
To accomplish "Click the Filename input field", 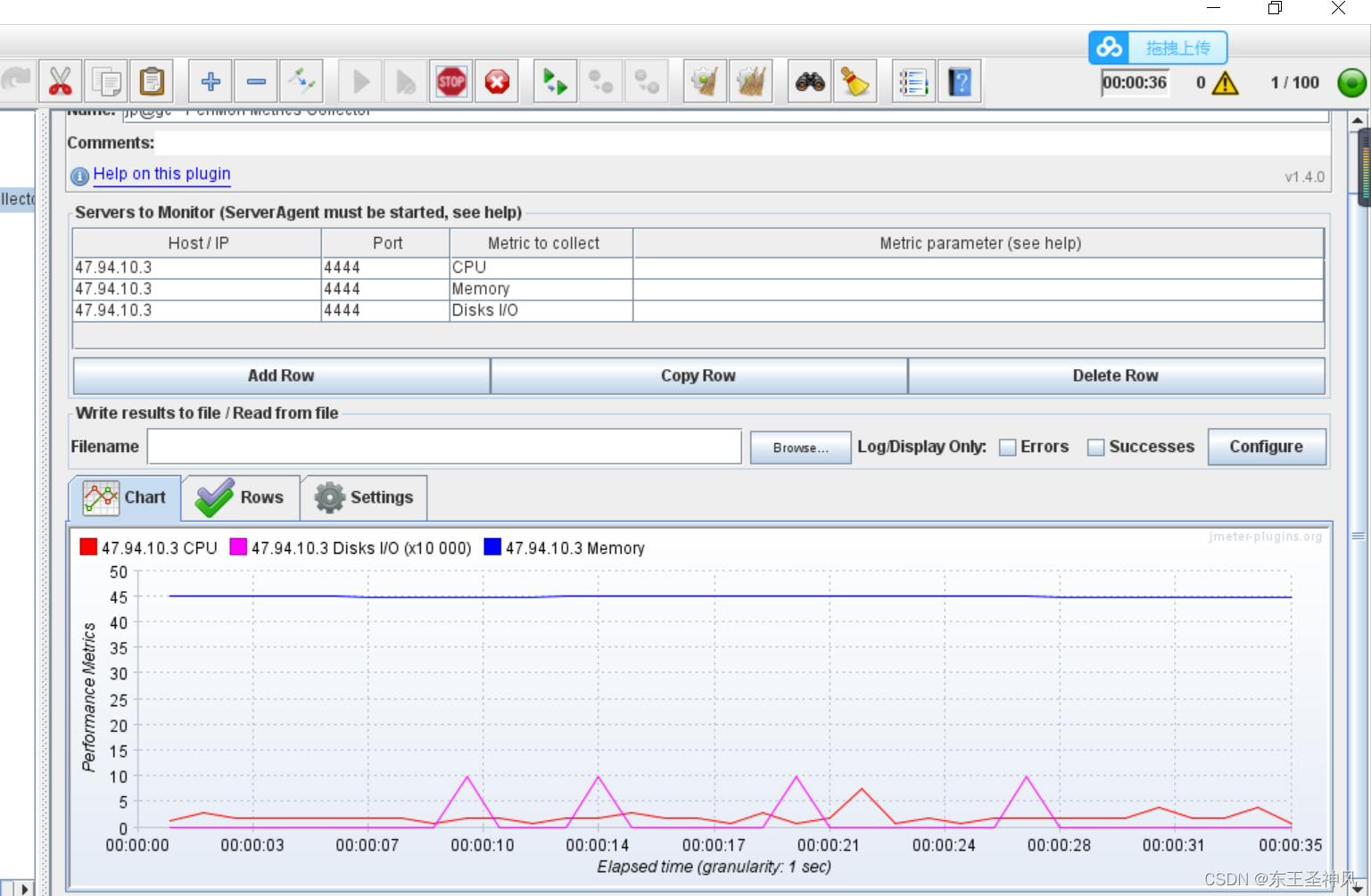I will tap(443, 447).
